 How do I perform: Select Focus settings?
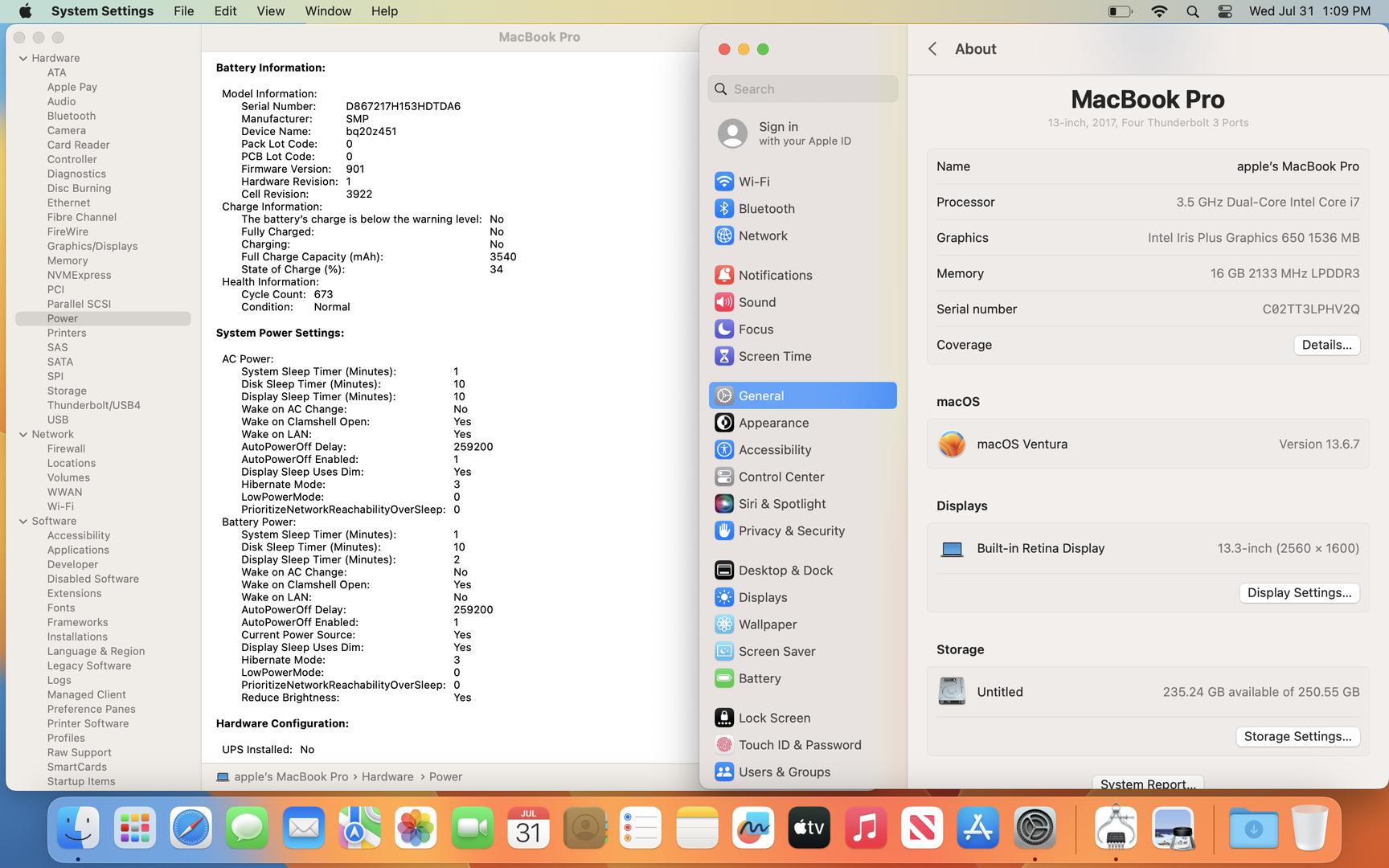click(x=802, y=330)
